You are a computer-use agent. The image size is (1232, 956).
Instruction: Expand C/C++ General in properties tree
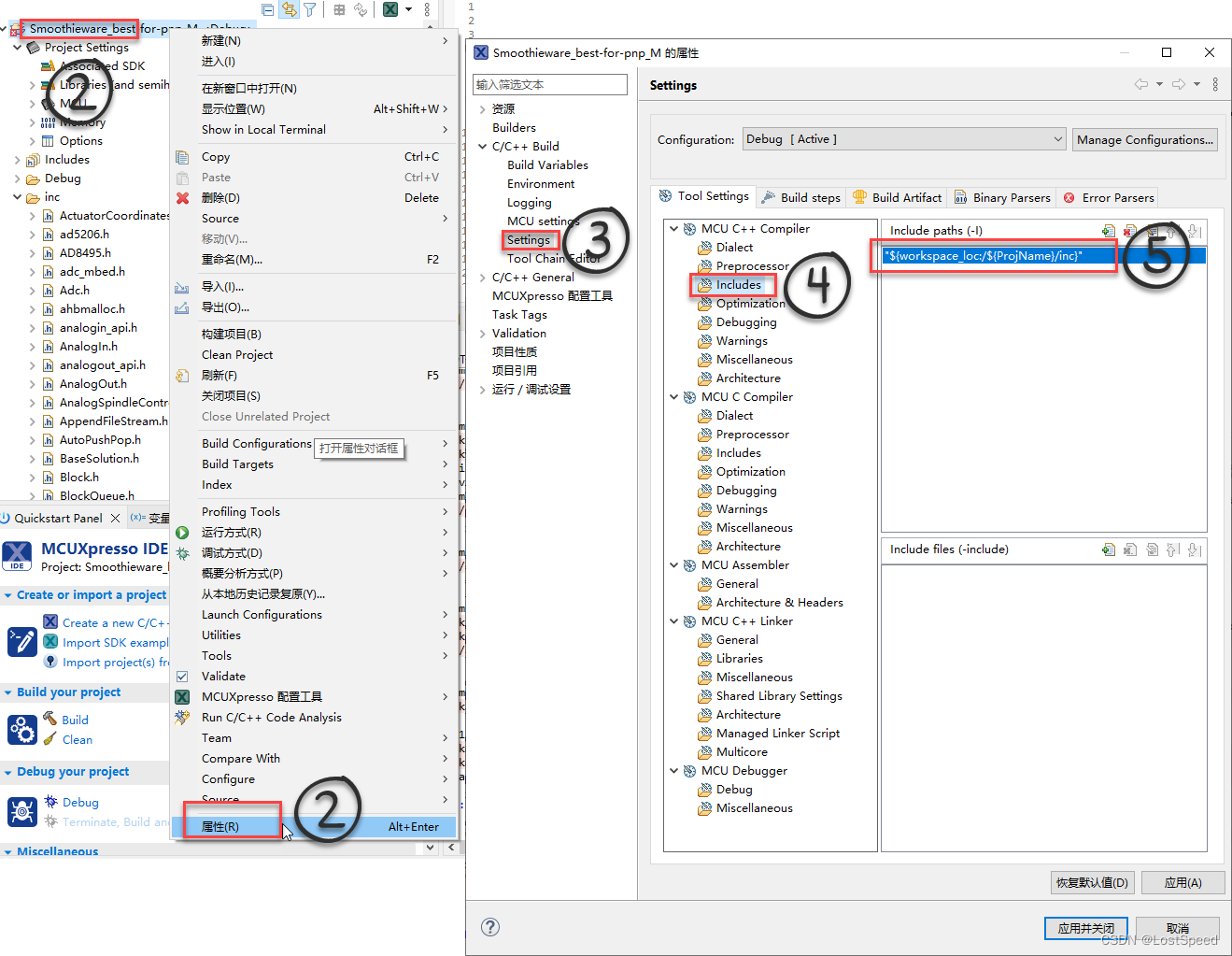[483, 278]
